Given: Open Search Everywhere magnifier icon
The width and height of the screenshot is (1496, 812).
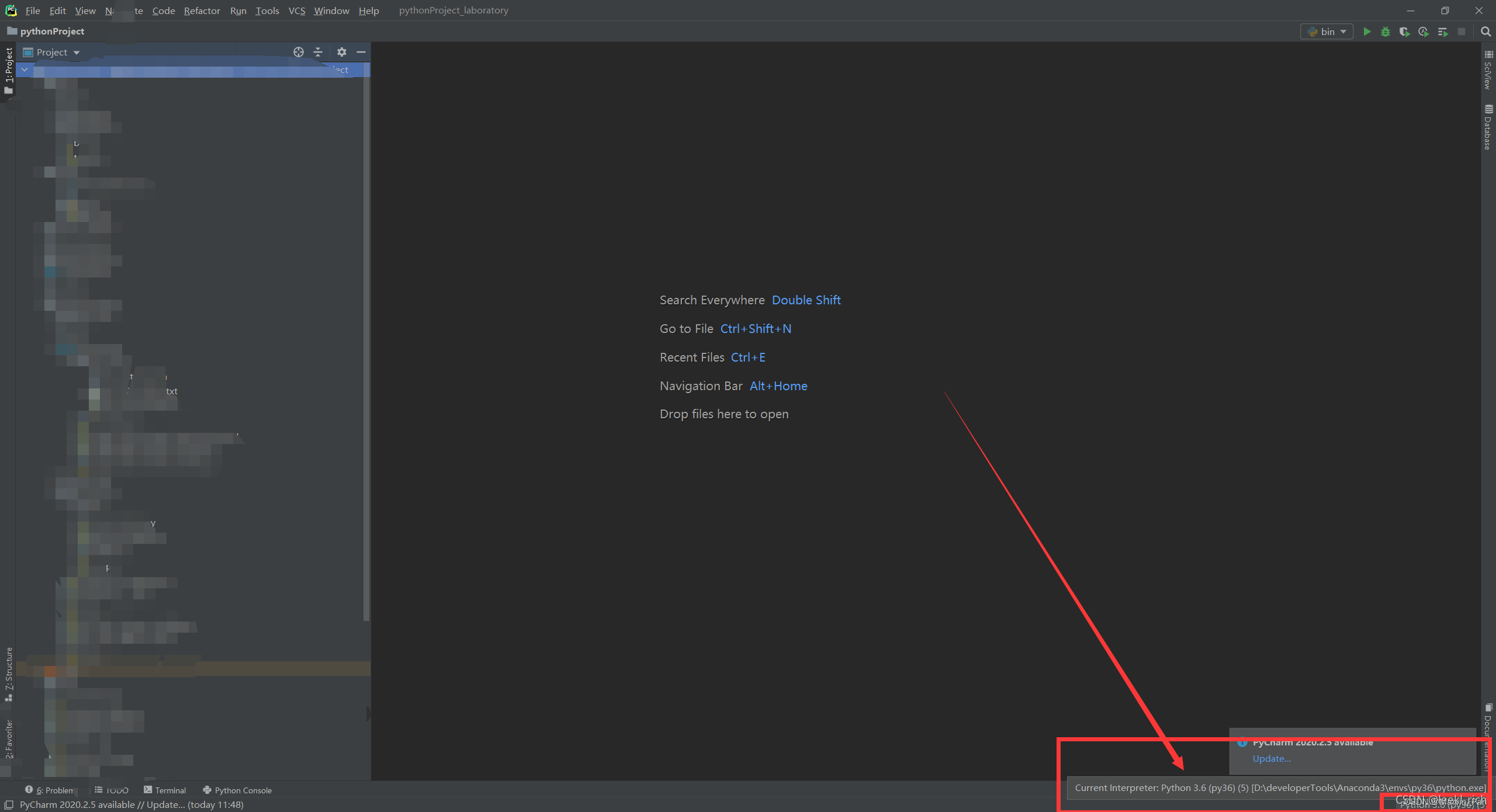Looking at the screenshot, I should coord(1485,32).
